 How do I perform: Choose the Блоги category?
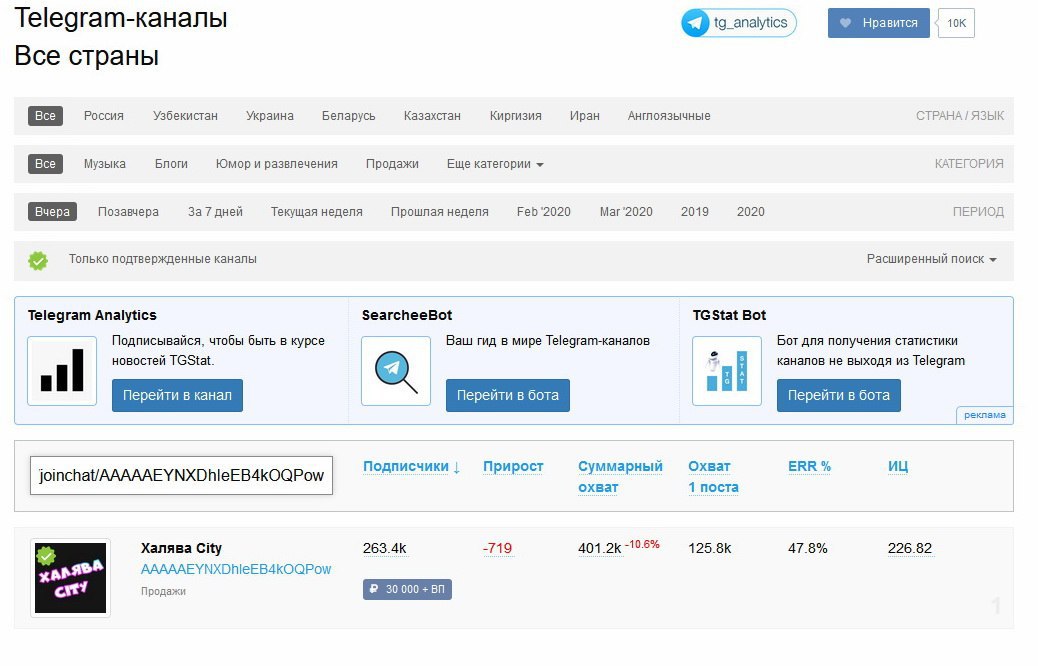171,164
